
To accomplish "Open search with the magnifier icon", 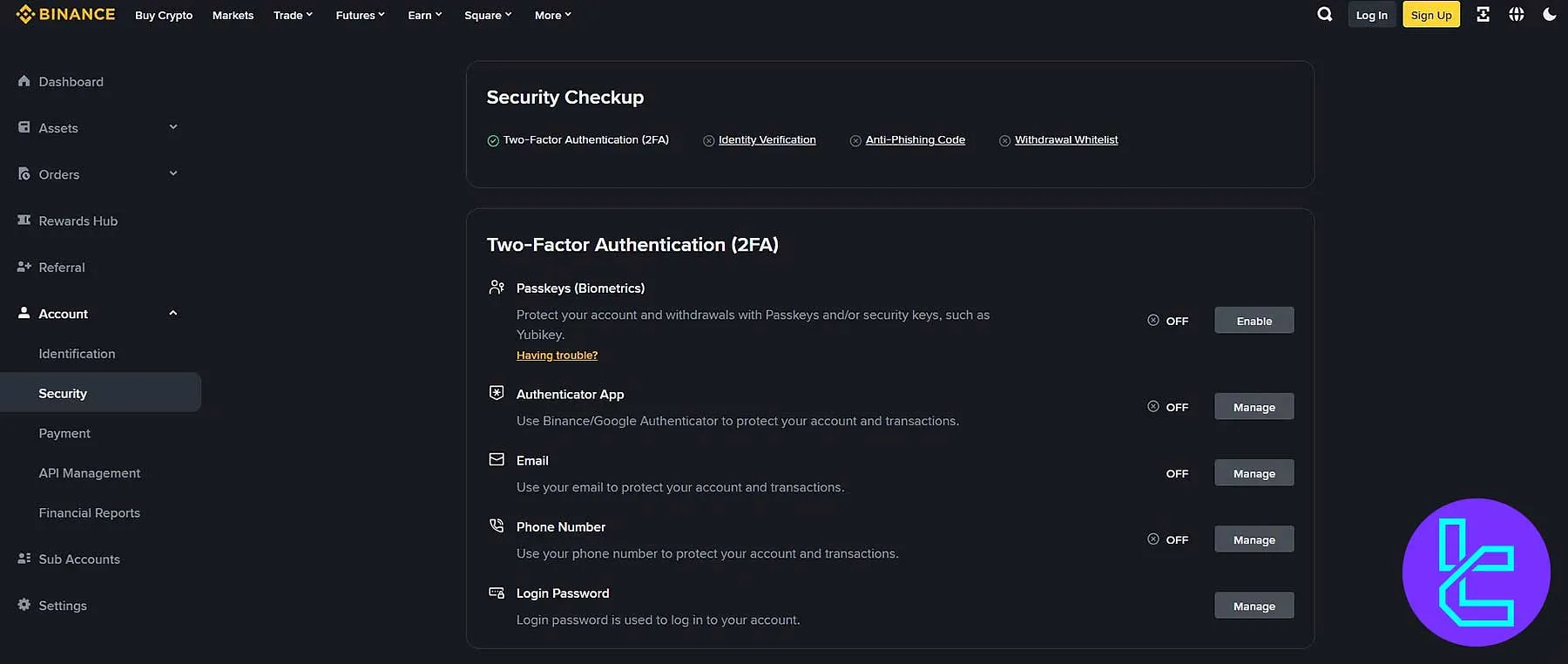I will (1324, 14).
